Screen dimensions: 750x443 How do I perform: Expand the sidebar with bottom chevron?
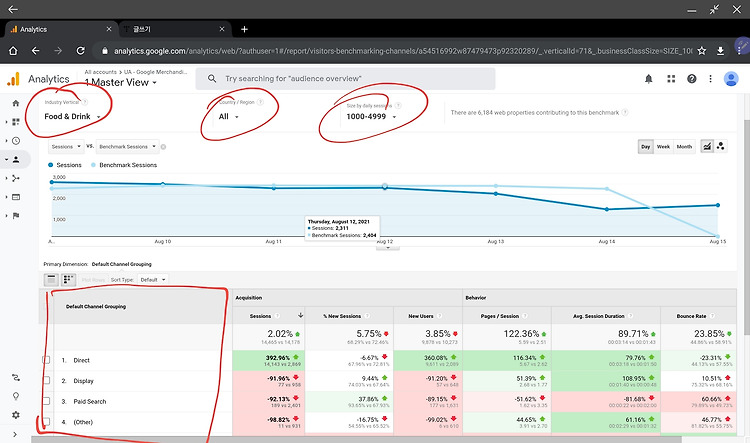(15, 434)
